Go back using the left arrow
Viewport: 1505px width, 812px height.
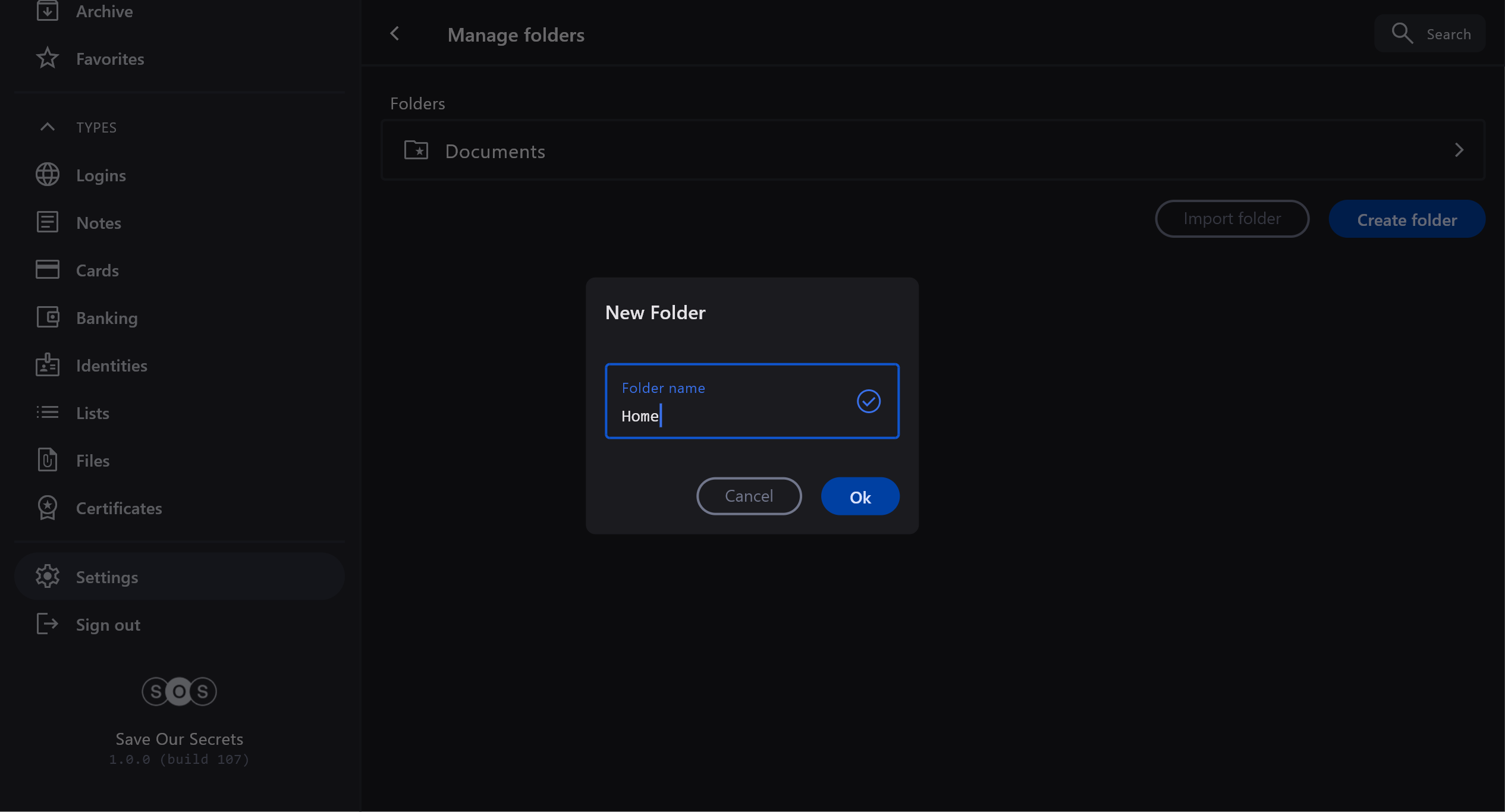point(395,34)
